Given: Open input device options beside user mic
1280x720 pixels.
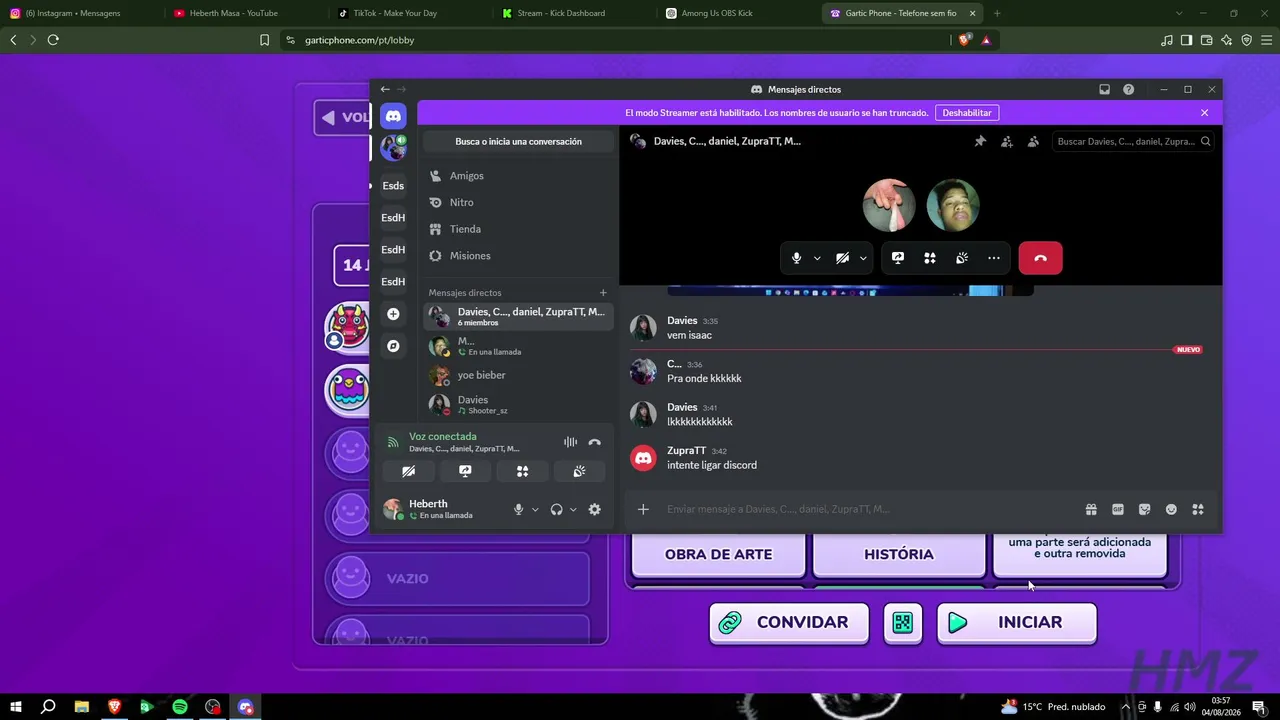Looking at the screenshot, I should (535, 509).
